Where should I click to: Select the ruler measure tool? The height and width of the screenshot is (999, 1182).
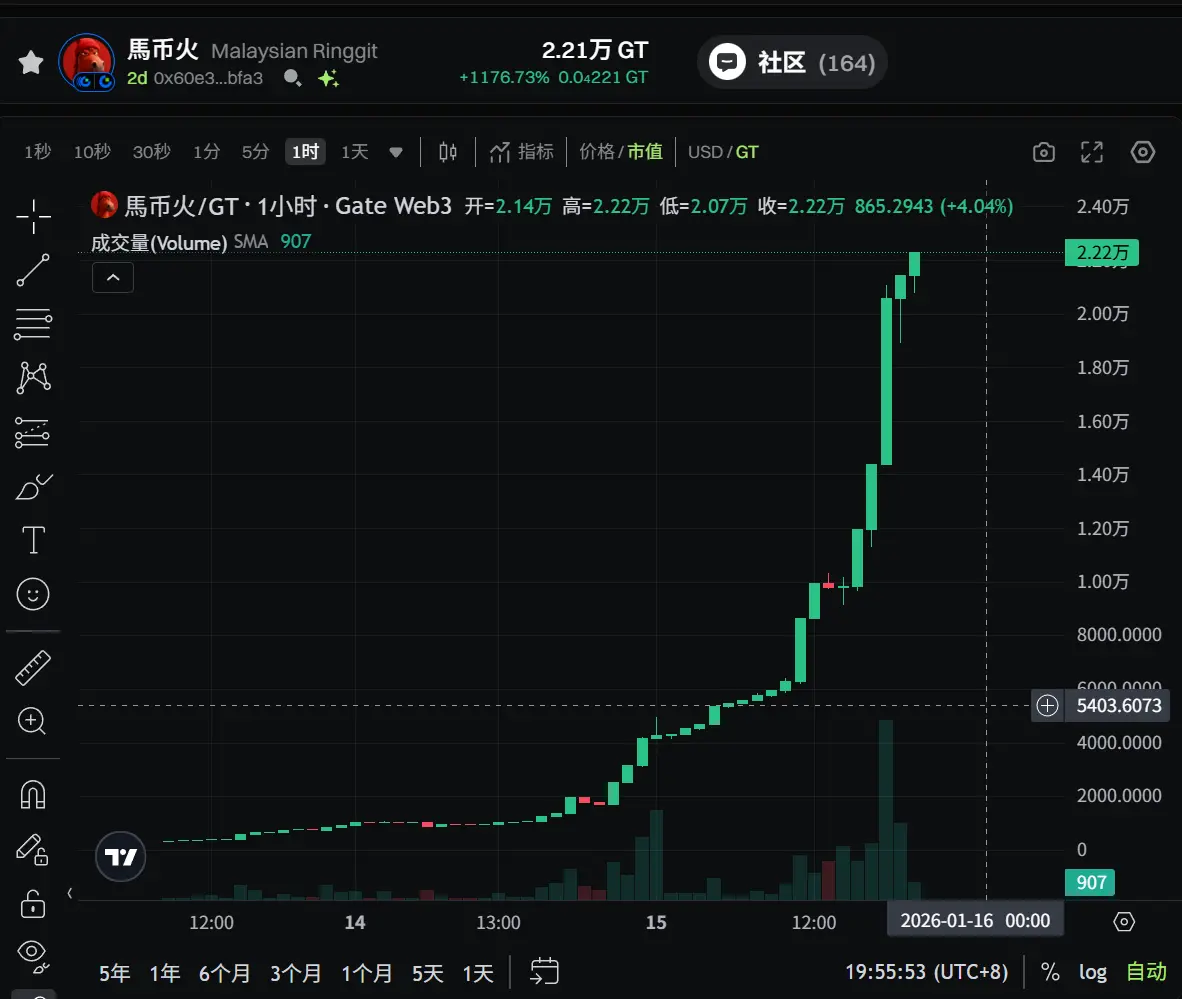[33, 668]
